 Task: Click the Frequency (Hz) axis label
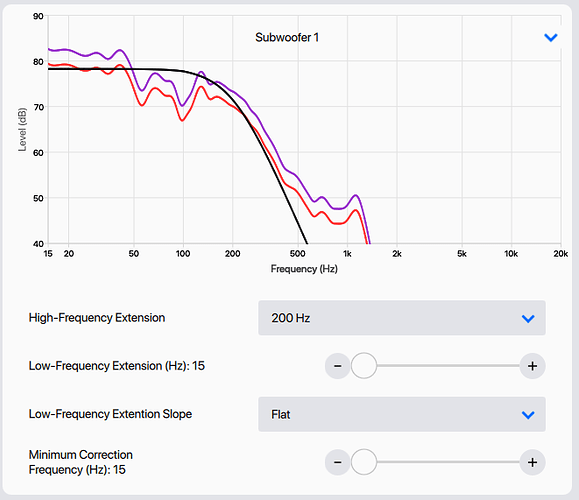[304, 268]
